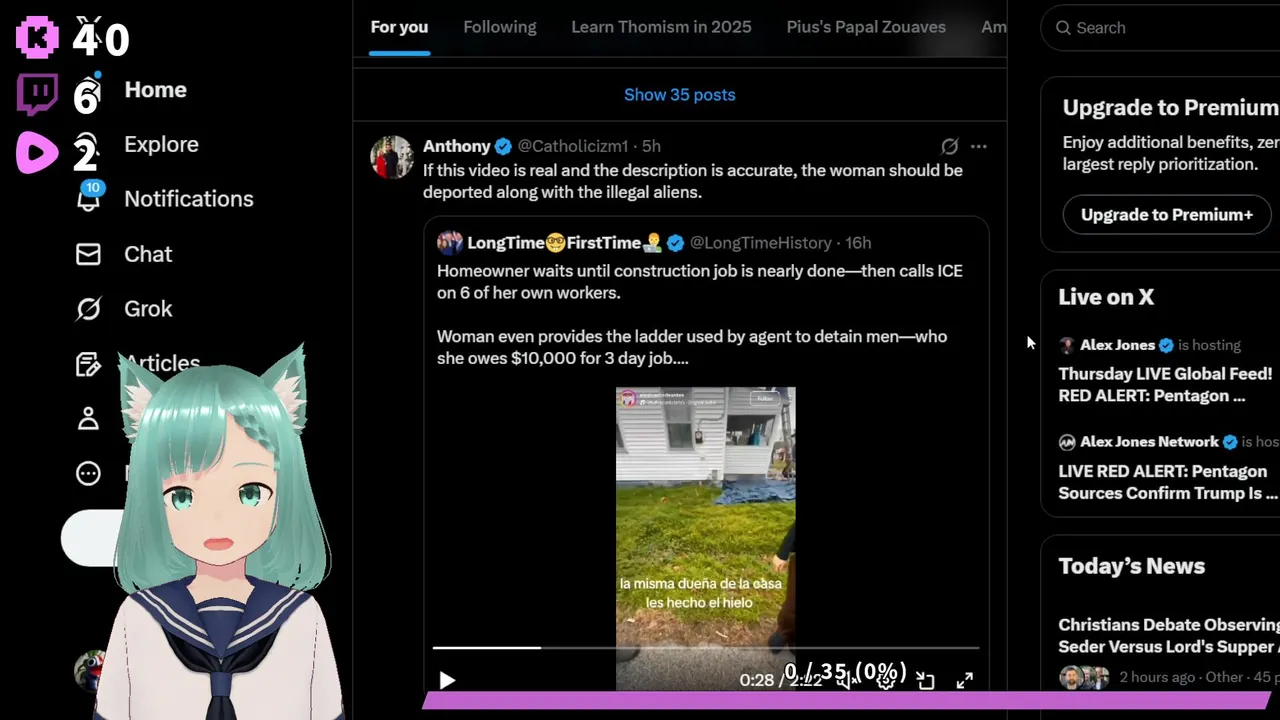Click the Grok slashed-circle sidebar icon
Viewport: 1280px width, 720px height.
(89, 309)
